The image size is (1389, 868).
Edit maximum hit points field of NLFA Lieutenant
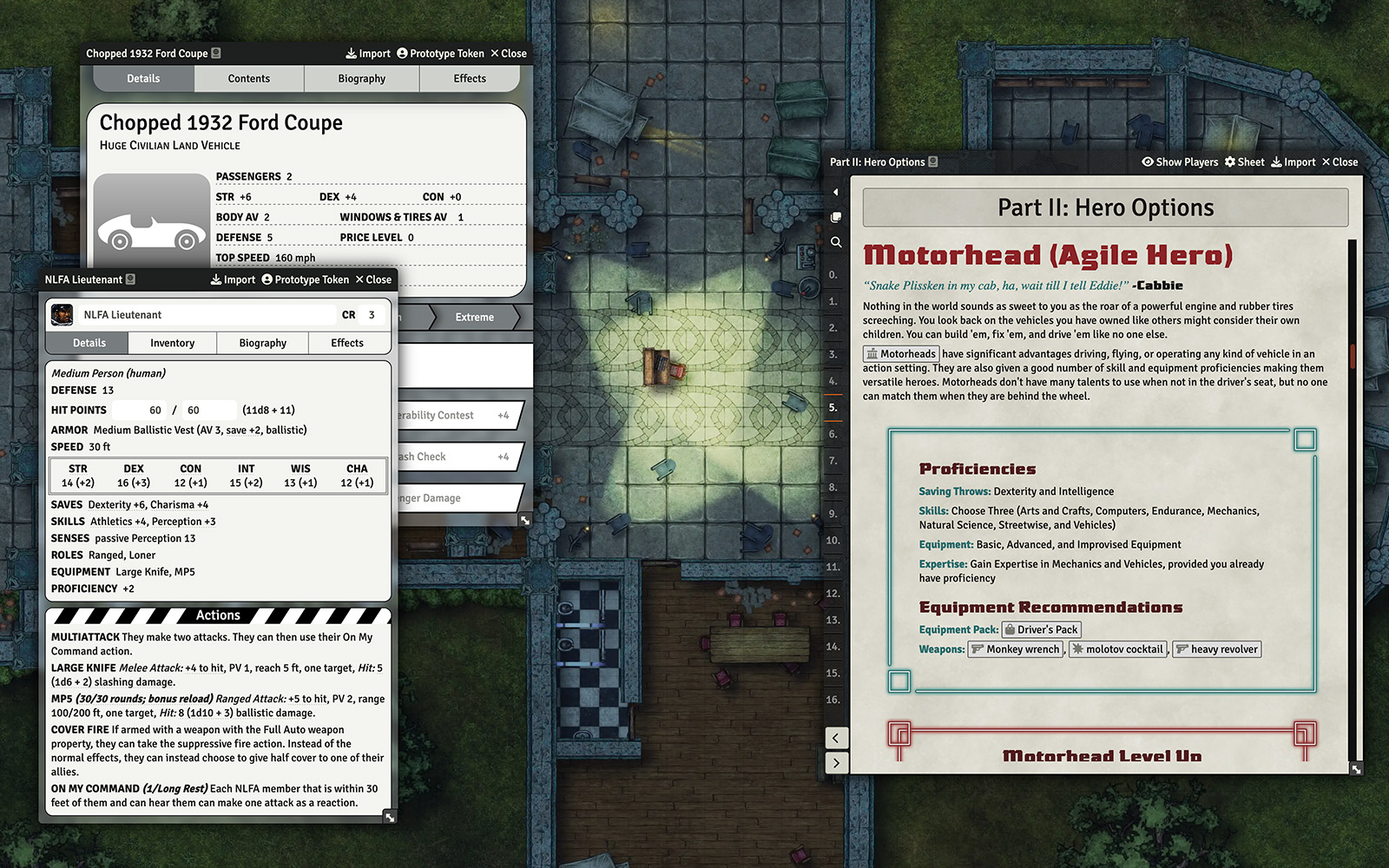(209, 410)
